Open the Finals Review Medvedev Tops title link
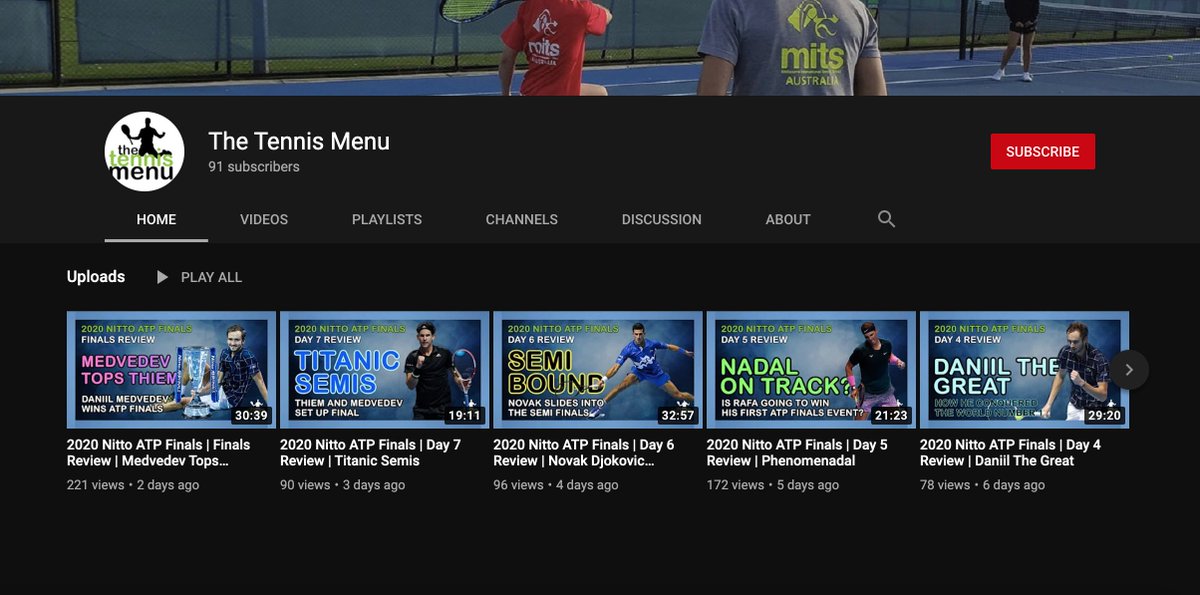 159,453
